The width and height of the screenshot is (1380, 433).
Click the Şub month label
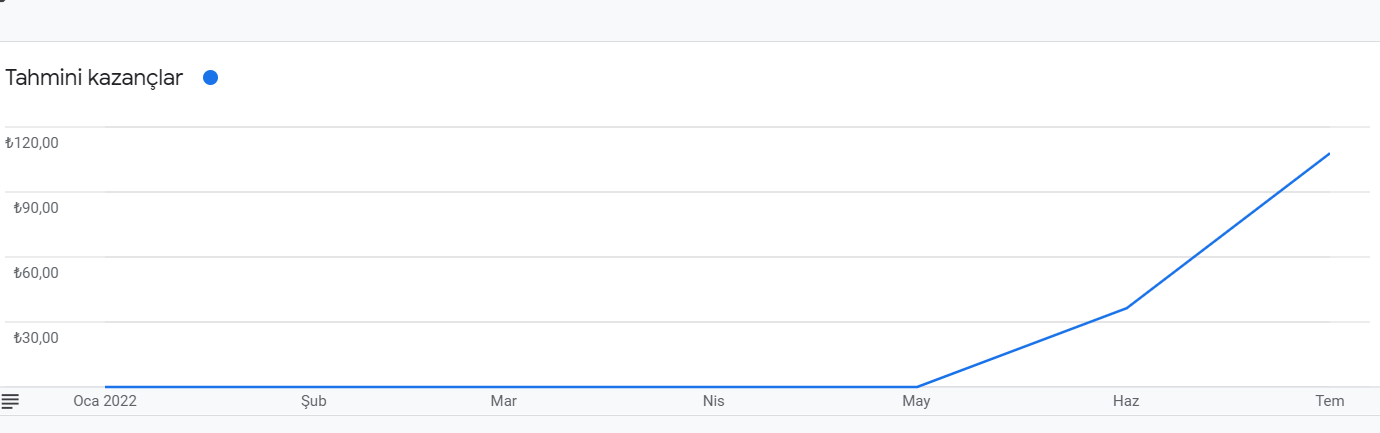click(x=314, y=401)
